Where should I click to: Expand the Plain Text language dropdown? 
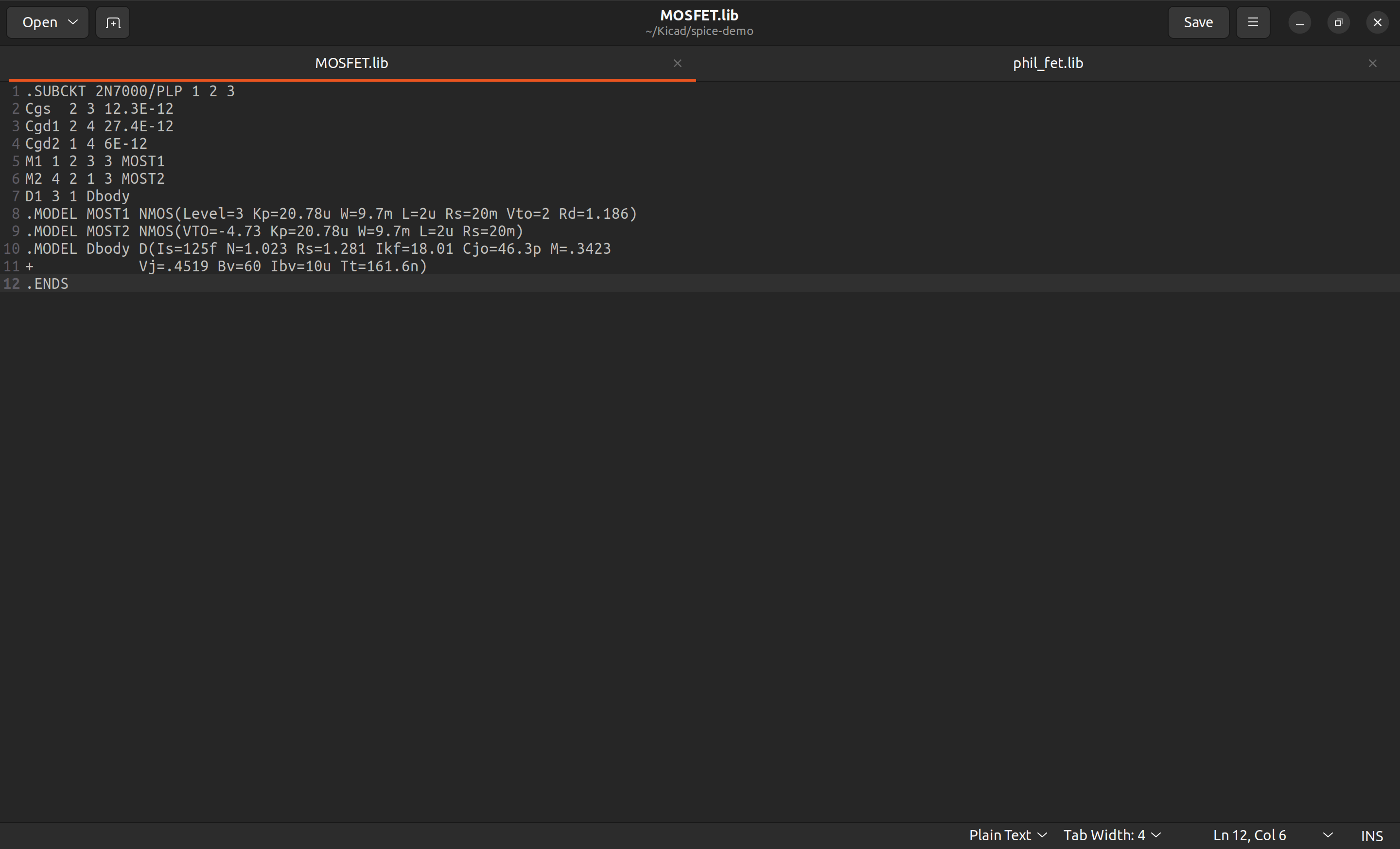point(1007,835)
